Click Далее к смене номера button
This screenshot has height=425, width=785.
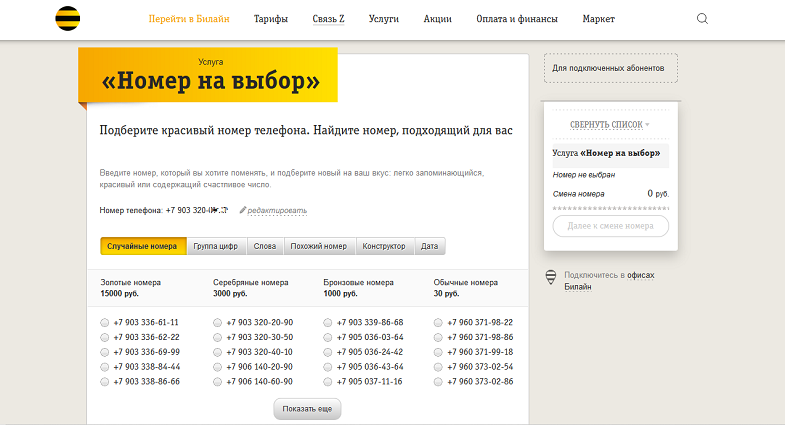click(x=610, y=226)
